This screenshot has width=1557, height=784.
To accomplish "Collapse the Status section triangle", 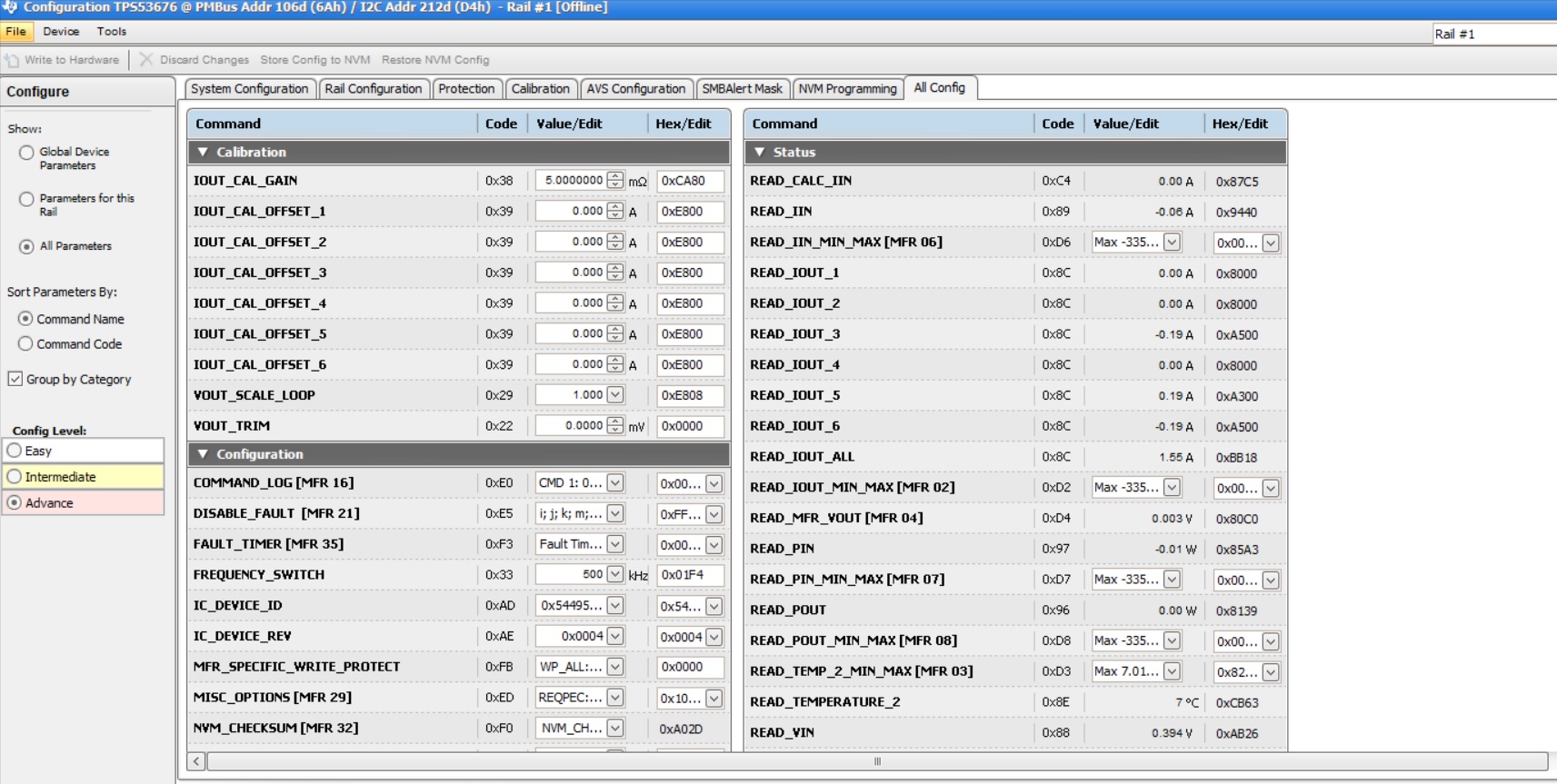I will 760,153.
